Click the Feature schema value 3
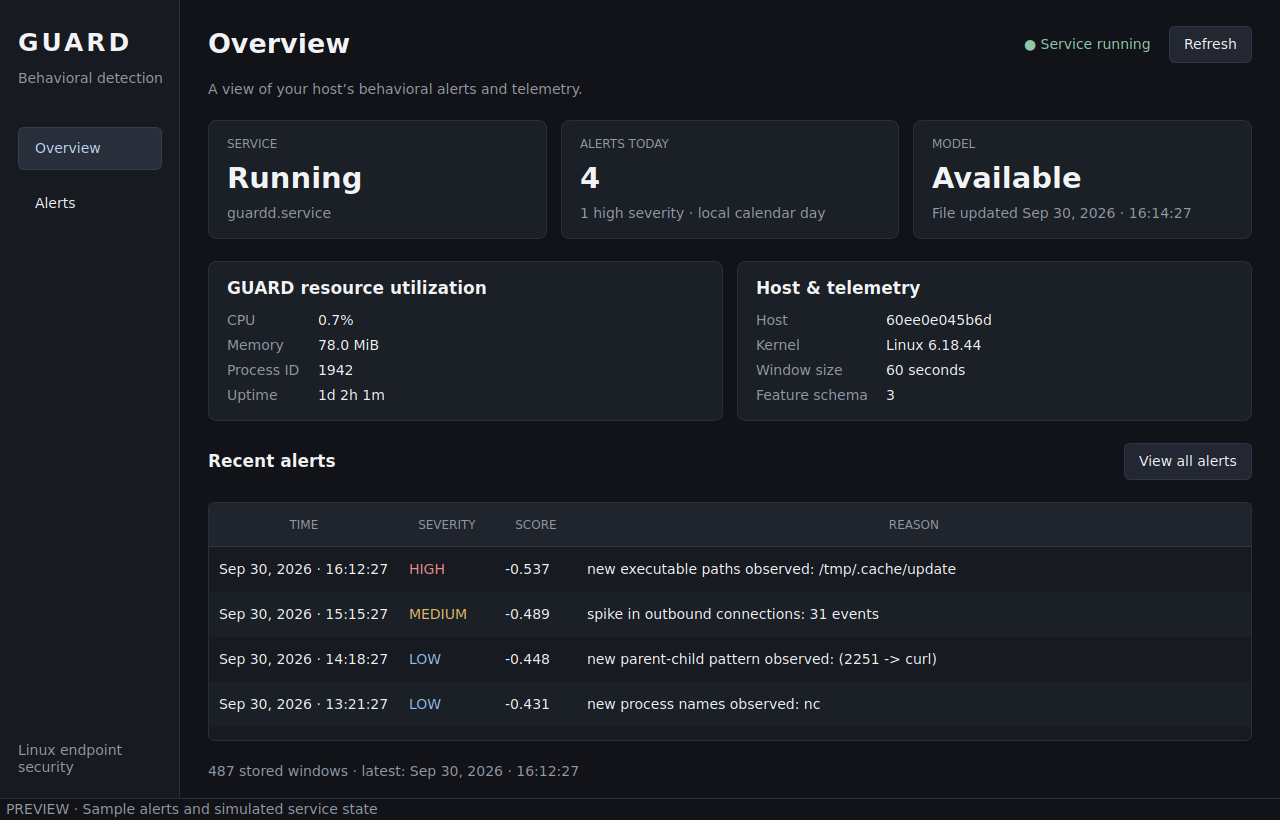The width and height of the screenshot is (1280, 820). tap(890, 395)
